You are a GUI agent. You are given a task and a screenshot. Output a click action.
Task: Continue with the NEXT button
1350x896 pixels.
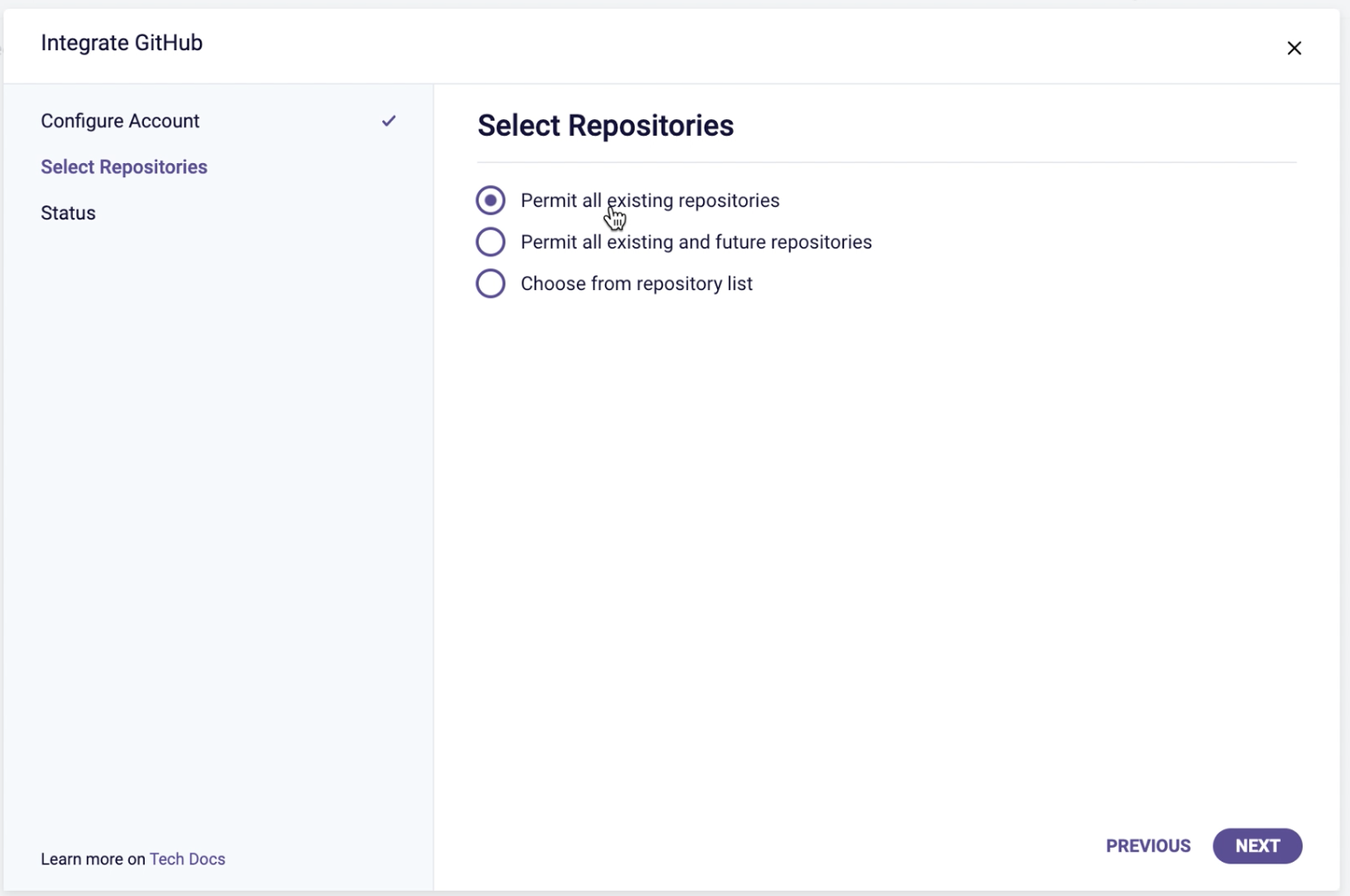pos(1257,846)
